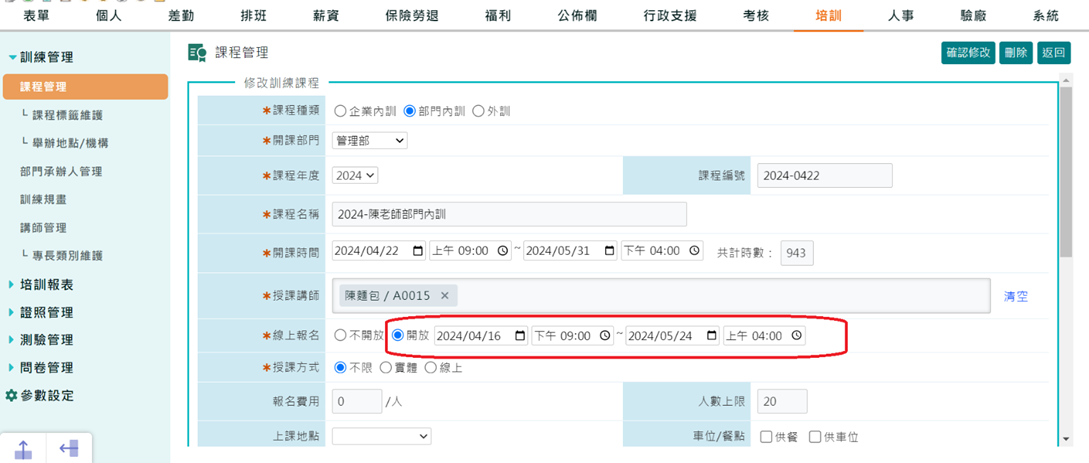Click the upload arrow icon at bottom left
This screenshot has height=463, width=1089.
pos(23,449)
